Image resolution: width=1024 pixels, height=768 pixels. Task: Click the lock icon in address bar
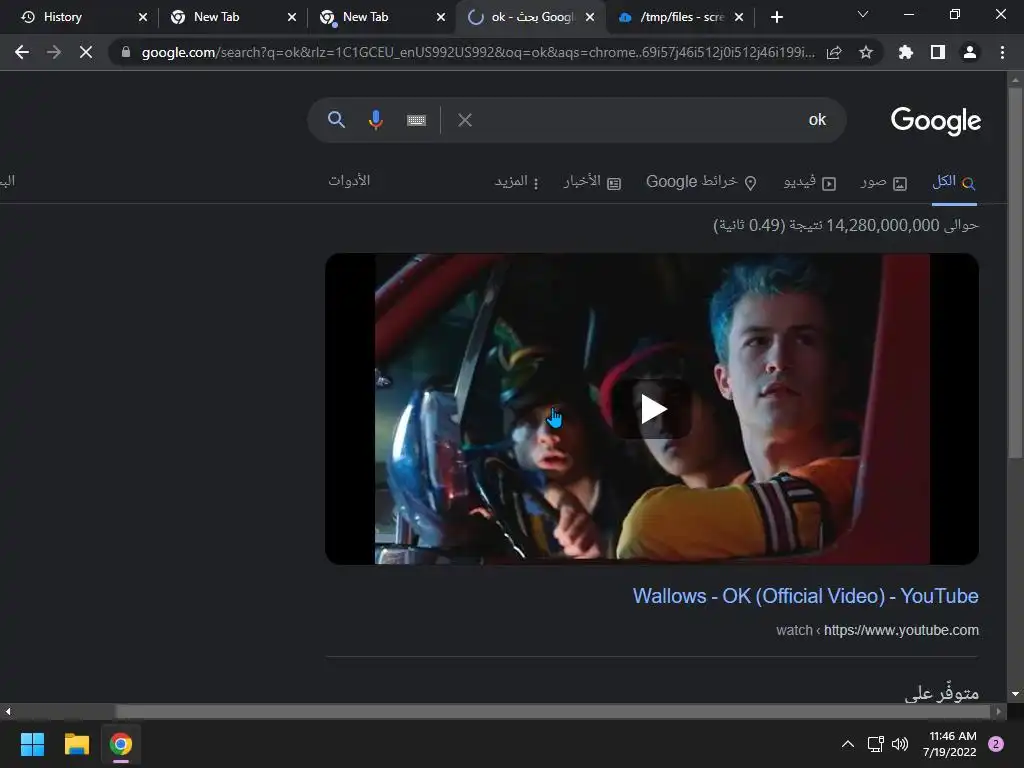point(126,52)
